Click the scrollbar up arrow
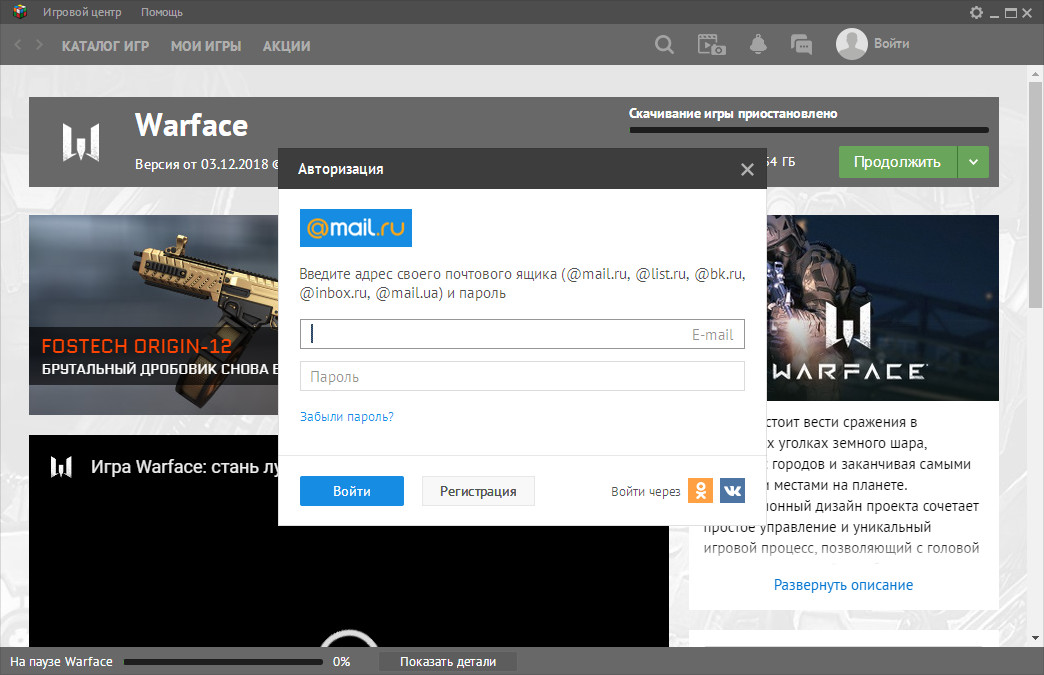This screenshot has height=675, width=1044. pyautogui.click(x=1035, y=73)
